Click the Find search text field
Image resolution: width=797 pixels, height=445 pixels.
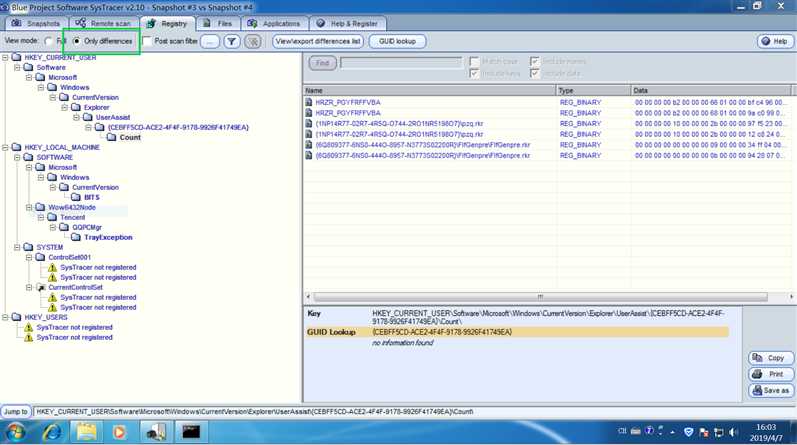[x=402, y=63]
